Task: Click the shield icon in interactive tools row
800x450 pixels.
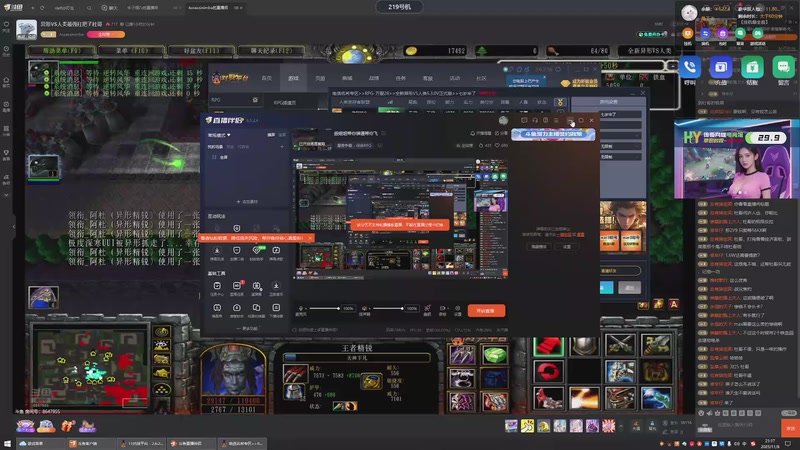Action: [237, 228]
